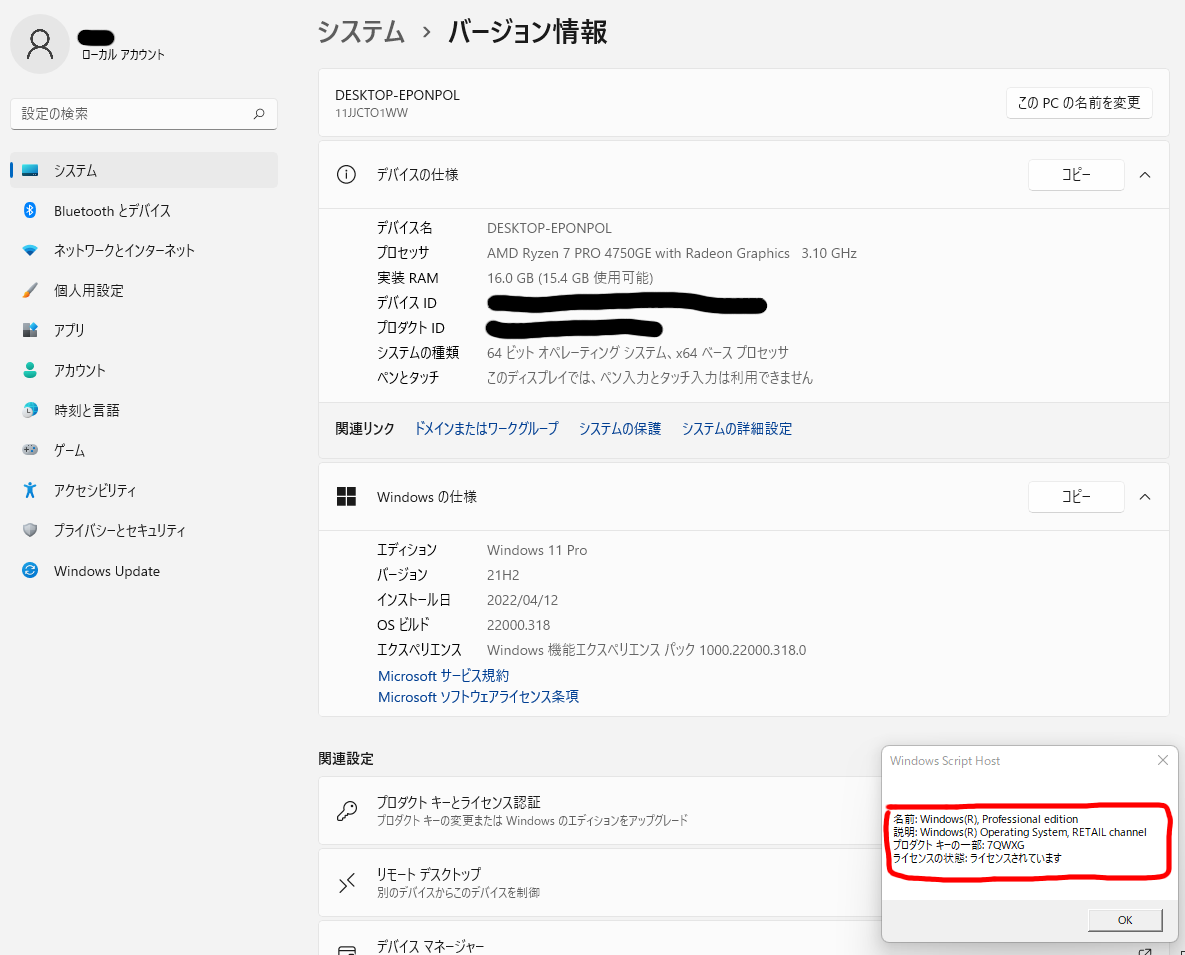The height and width of the screenshot is (955, 1185).
Task: Open リモート デスクトップ settings row
Action: 600,882
